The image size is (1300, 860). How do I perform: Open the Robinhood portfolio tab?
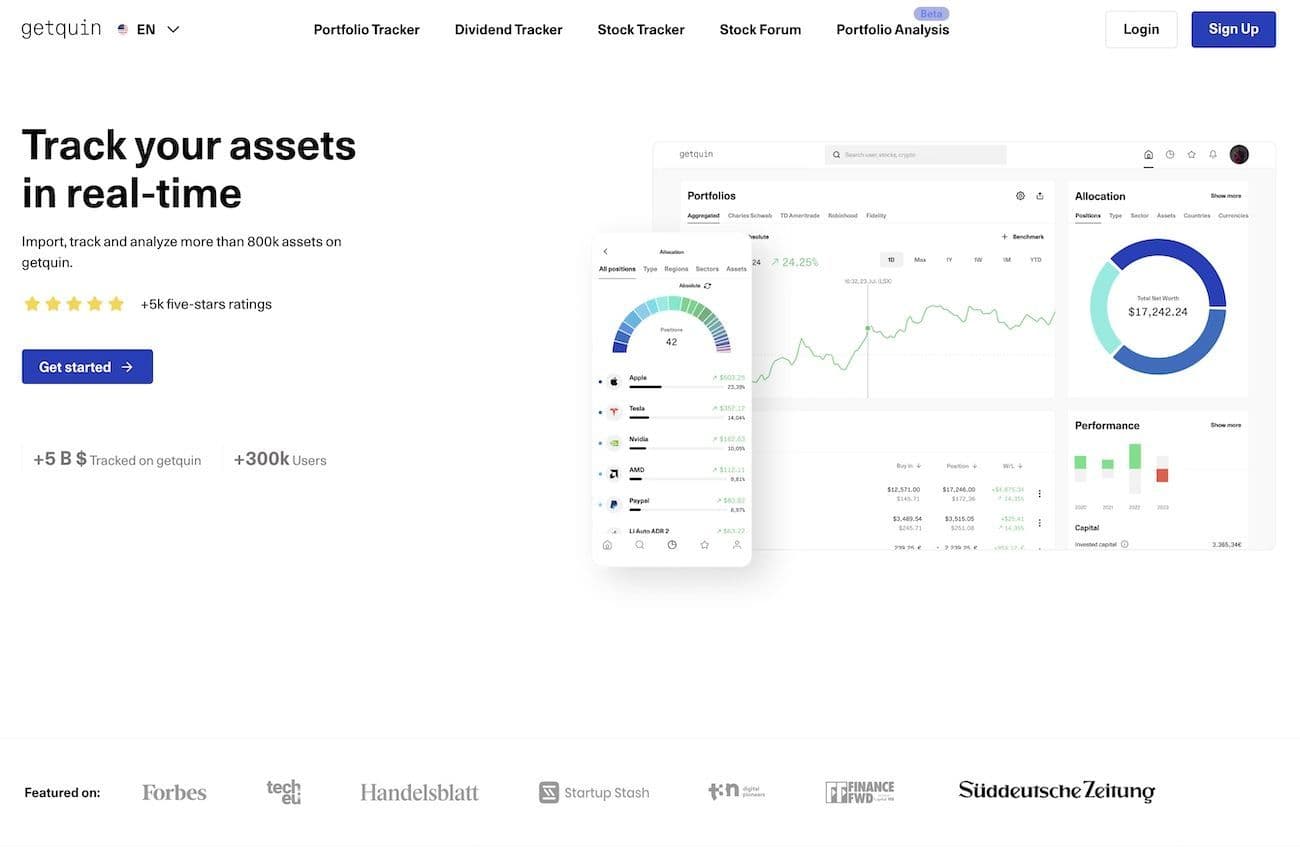(843, 216)
